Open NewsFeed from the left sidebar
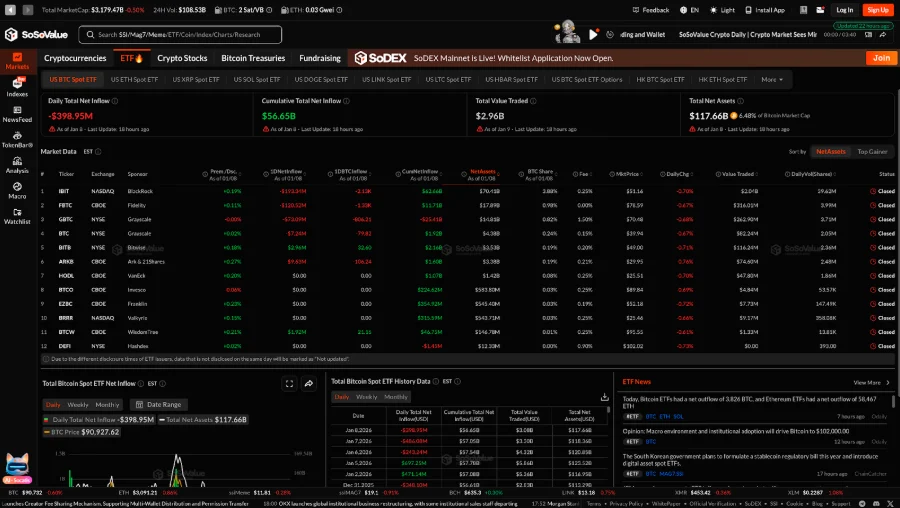 click(x=17, y=113)
